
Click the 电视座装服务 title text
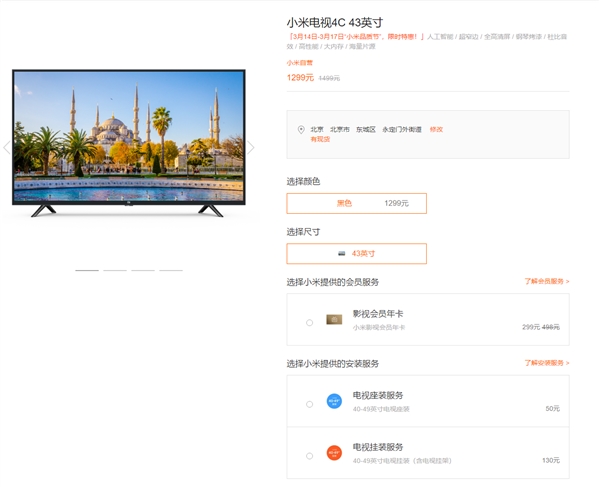[378, 395]
